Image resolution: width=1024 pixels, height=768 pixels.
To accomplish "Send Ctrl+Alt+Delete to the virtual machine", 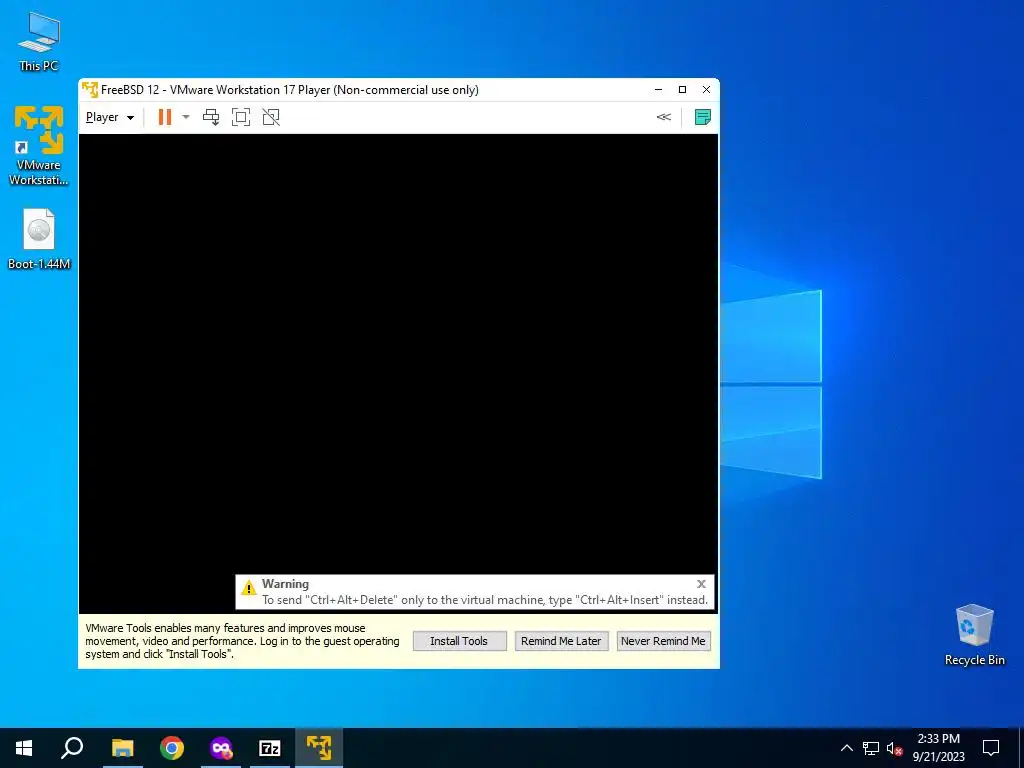I will 211,118.
